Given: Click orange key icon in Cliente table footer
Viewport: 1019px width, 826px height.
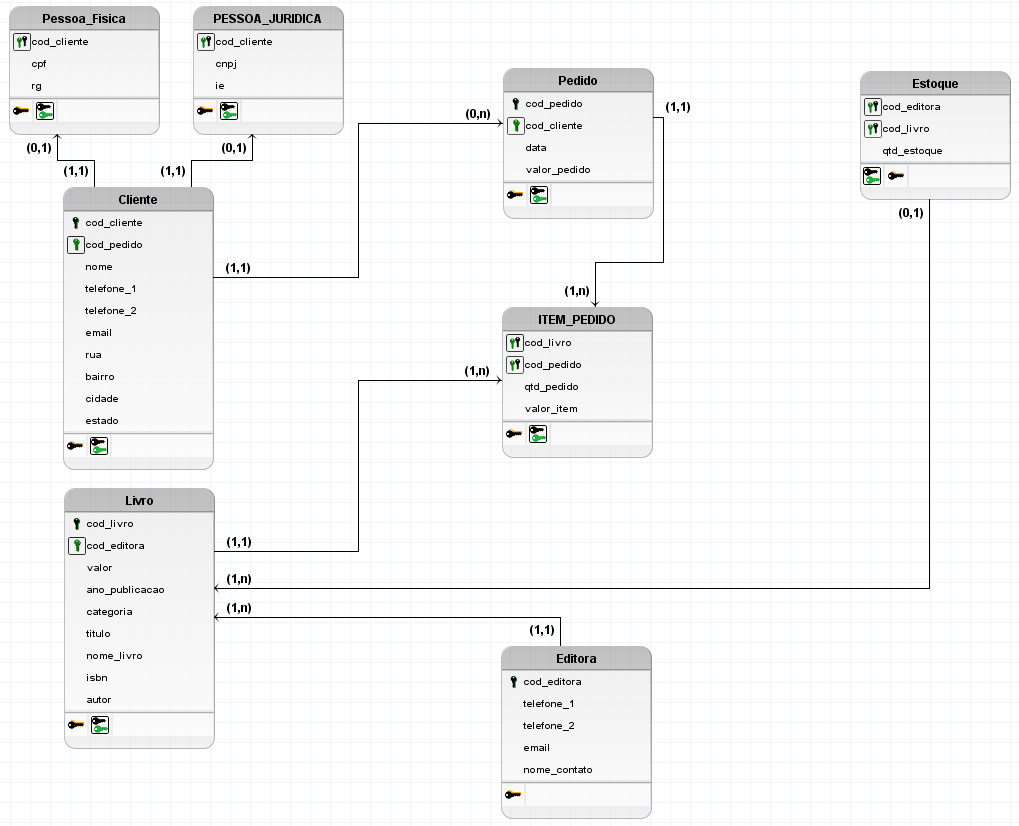Looking at the screenshot, I should pyautogui.click(x=75, y=446).
